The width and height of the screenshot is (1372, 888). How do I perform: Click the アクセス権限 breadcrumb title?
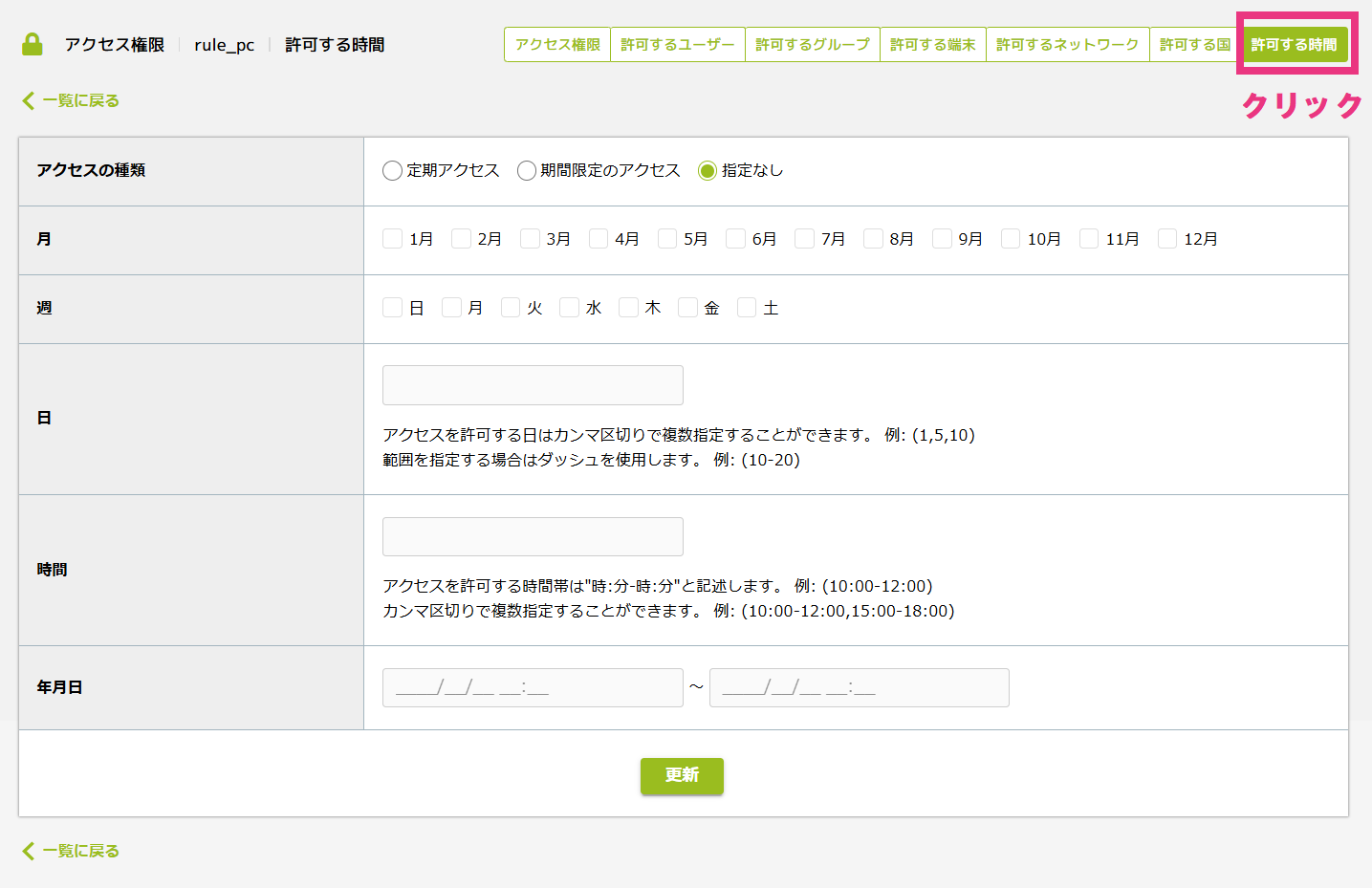(115, 45)
